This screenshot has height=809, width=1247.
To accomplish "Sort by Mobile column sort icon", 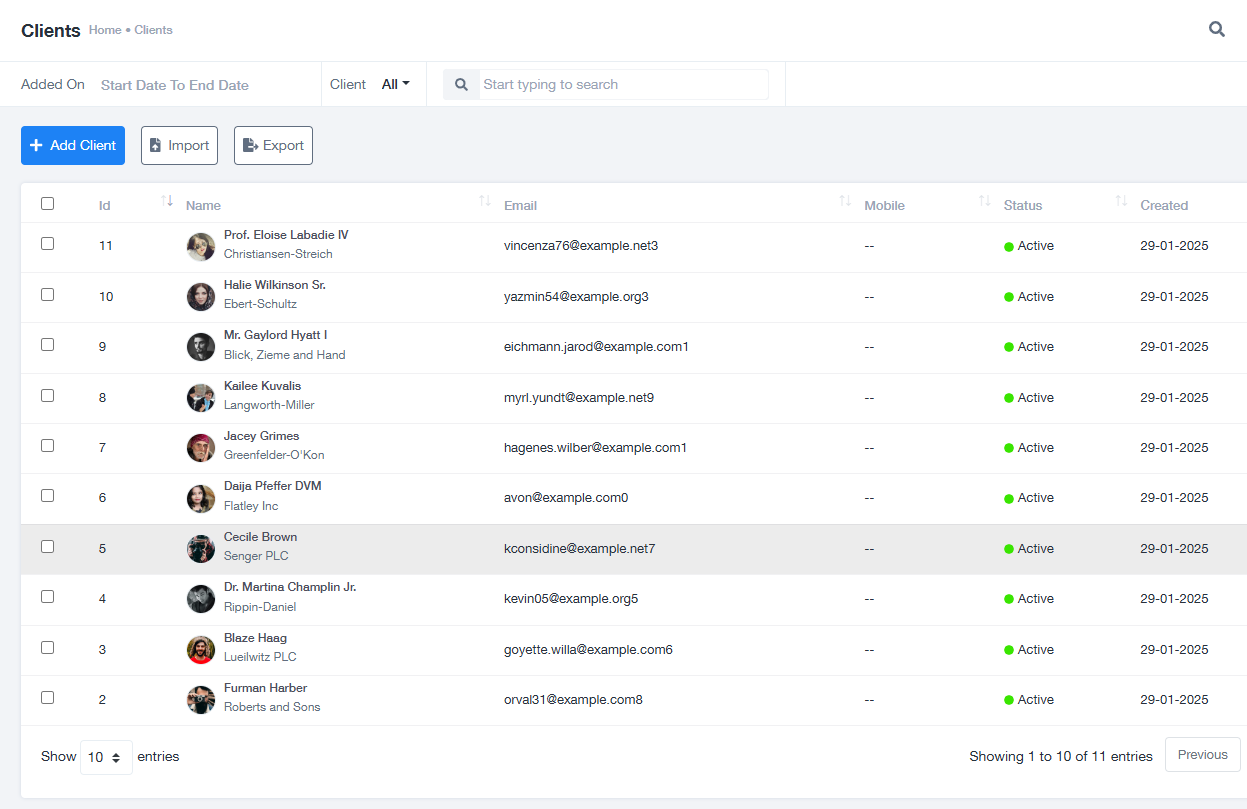I will tap(984, 202).
